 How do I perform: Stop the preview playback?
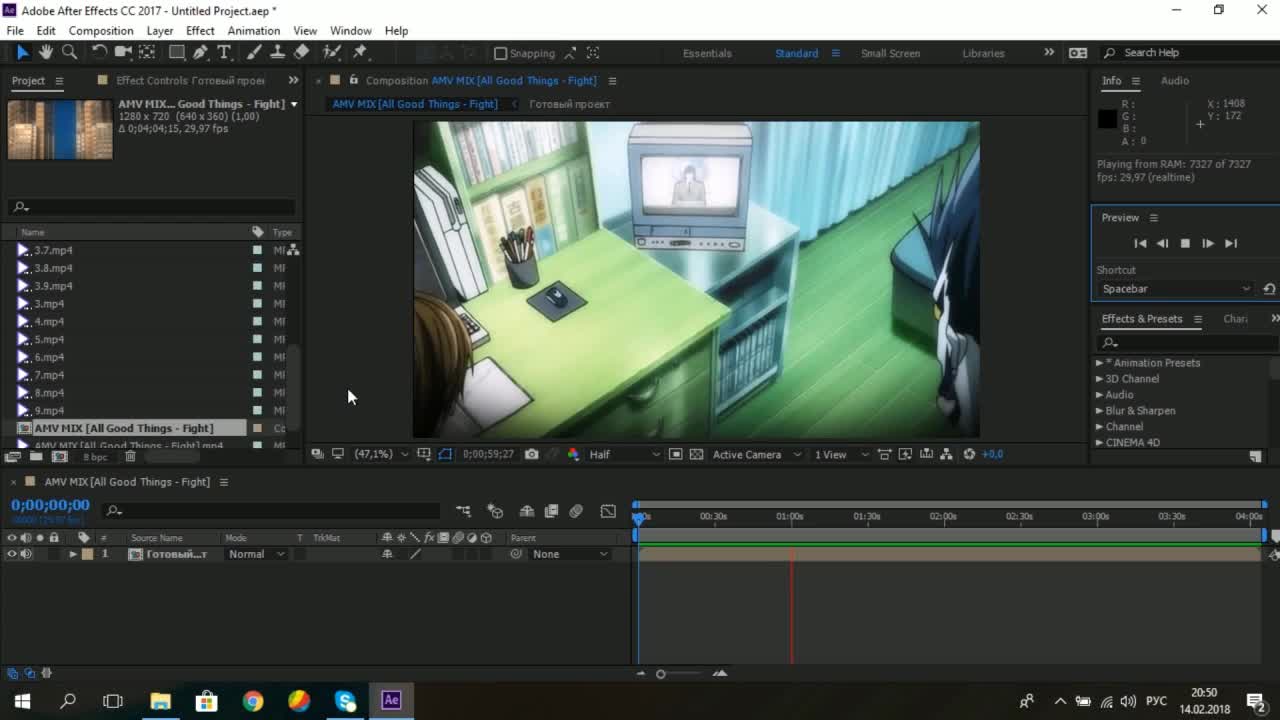(x=1185, y=243)
